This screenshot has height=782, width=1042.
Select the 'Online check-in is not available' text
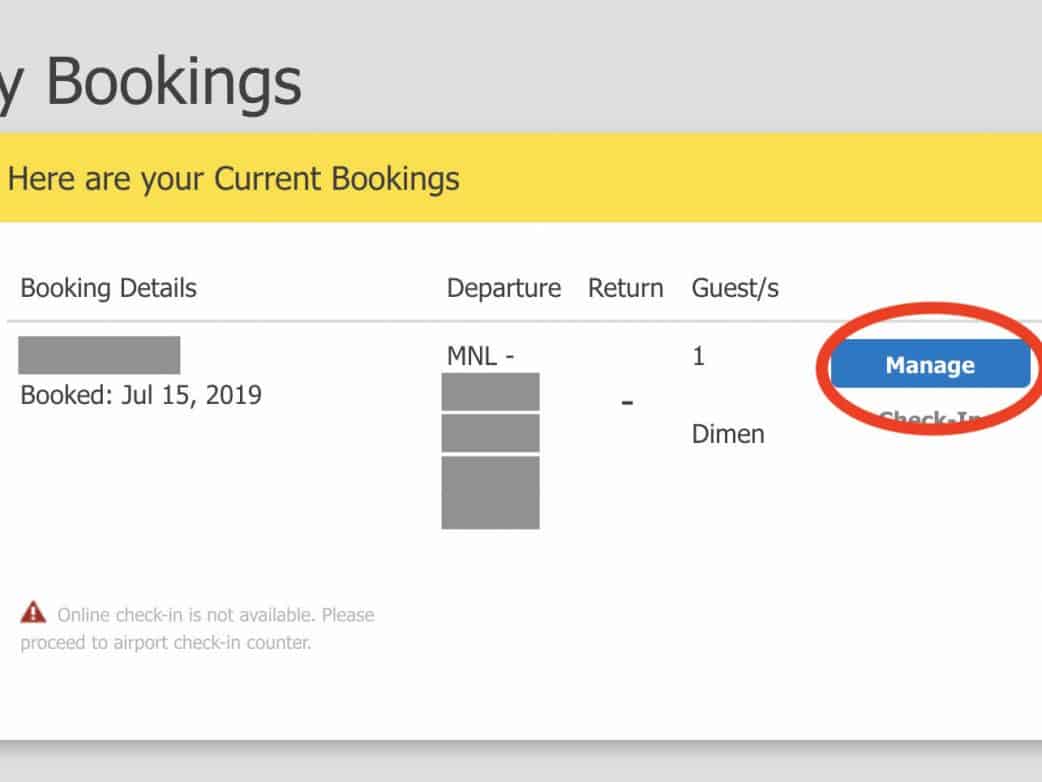215,614
